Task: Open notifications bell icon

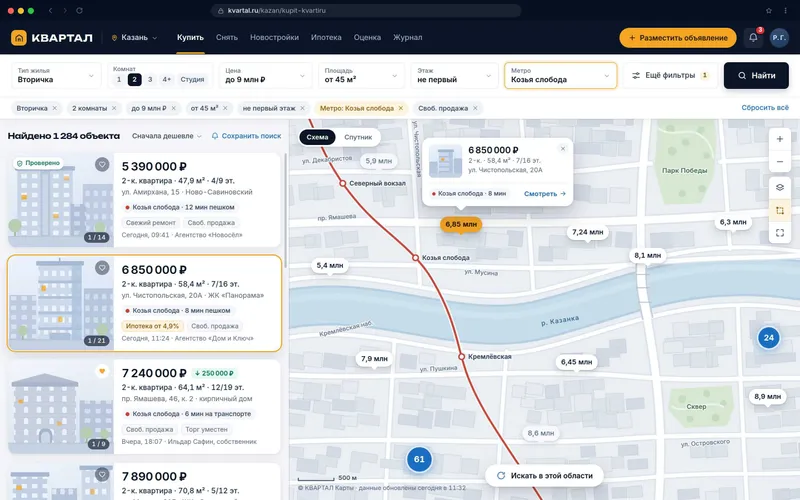Action: [753, 37]
